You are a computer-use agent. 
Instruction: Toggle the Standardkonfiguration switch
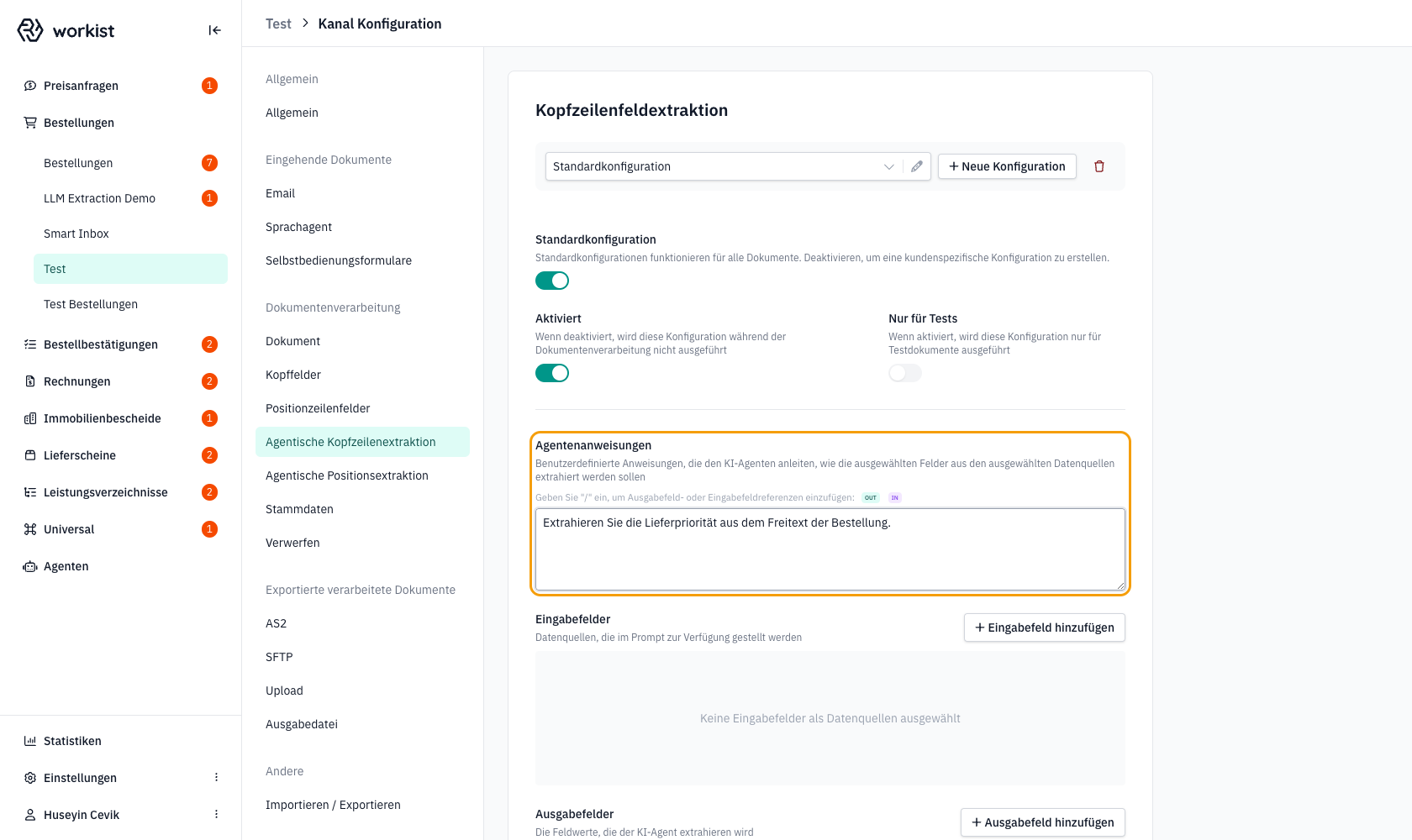(x=552, y=281)
